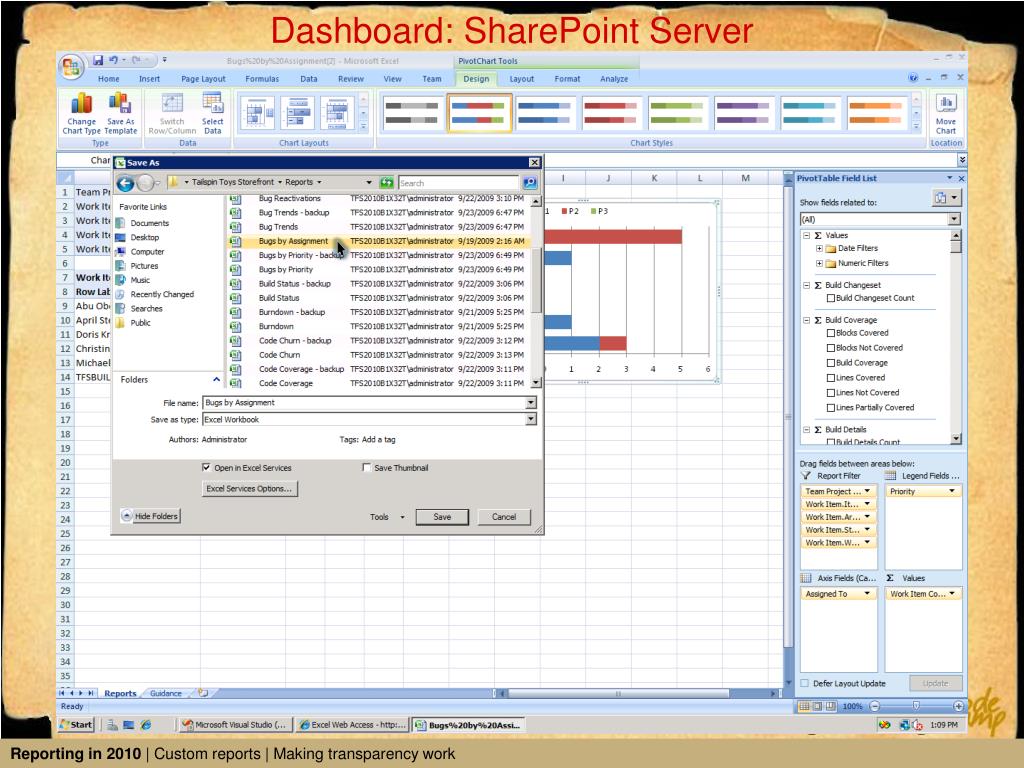The image size is (1024, 768).
Task: Open Show fields related to dropdown
Action: [x=954, y=219]
